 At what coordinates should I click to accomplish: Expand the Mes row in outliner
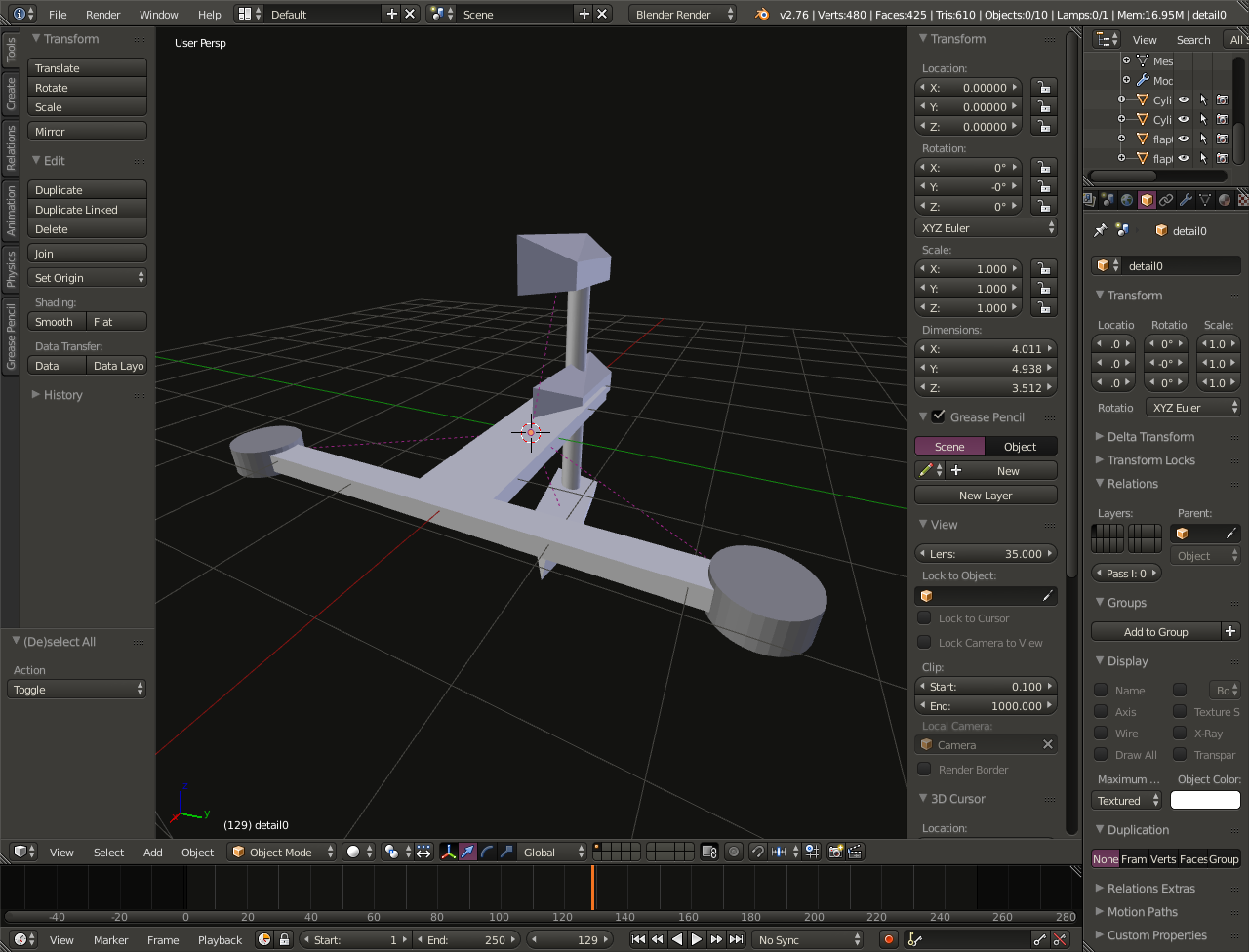tap(1126, 60)
